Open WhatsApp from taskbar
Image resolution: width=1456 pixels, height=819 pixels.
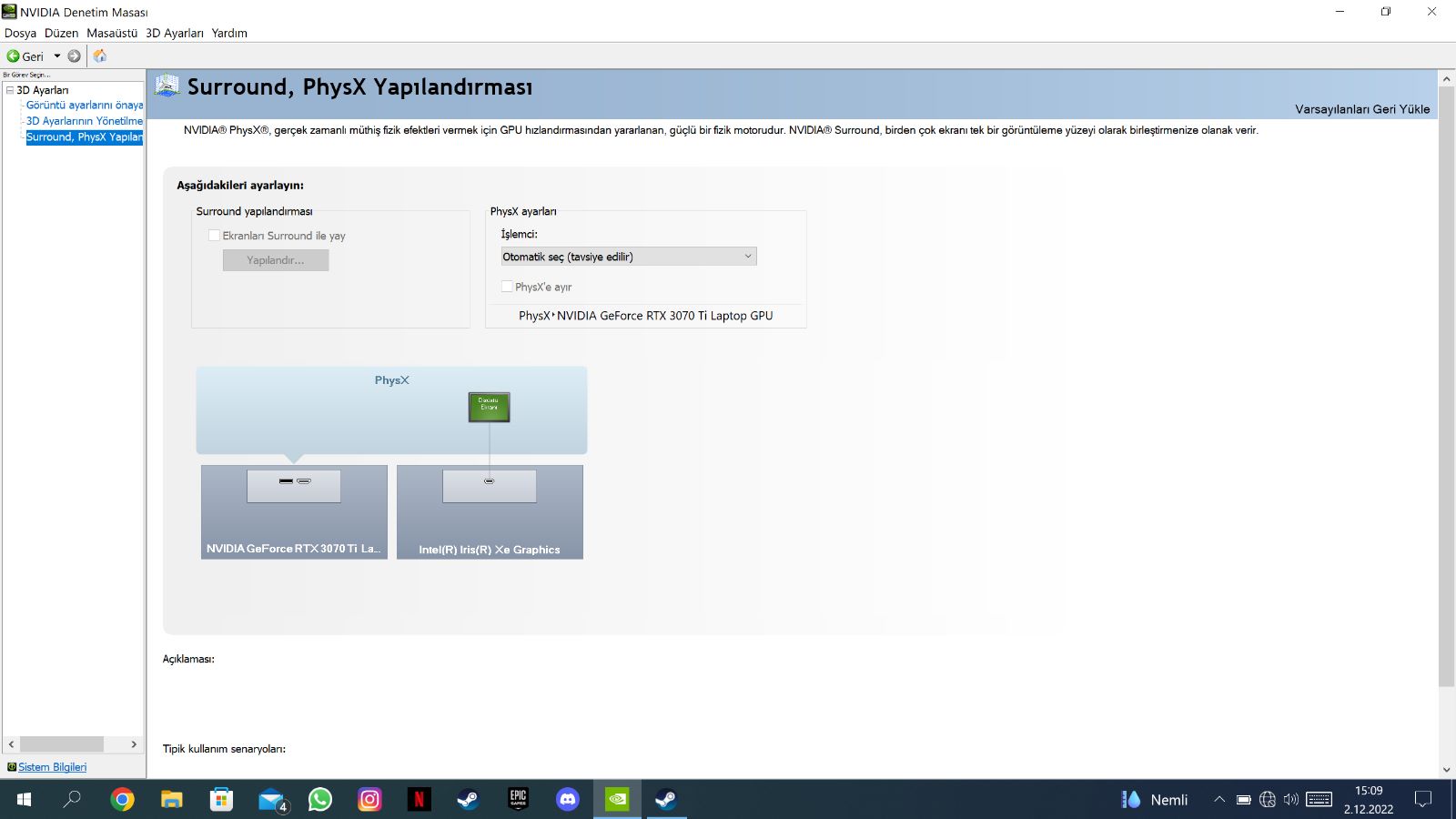320,800
